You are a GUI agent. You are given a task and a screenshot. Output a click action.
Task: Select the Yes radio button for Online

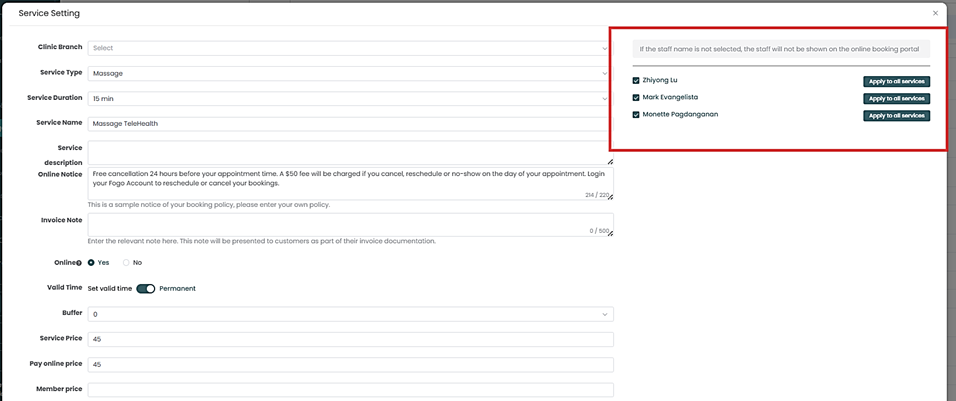point(92,262)
